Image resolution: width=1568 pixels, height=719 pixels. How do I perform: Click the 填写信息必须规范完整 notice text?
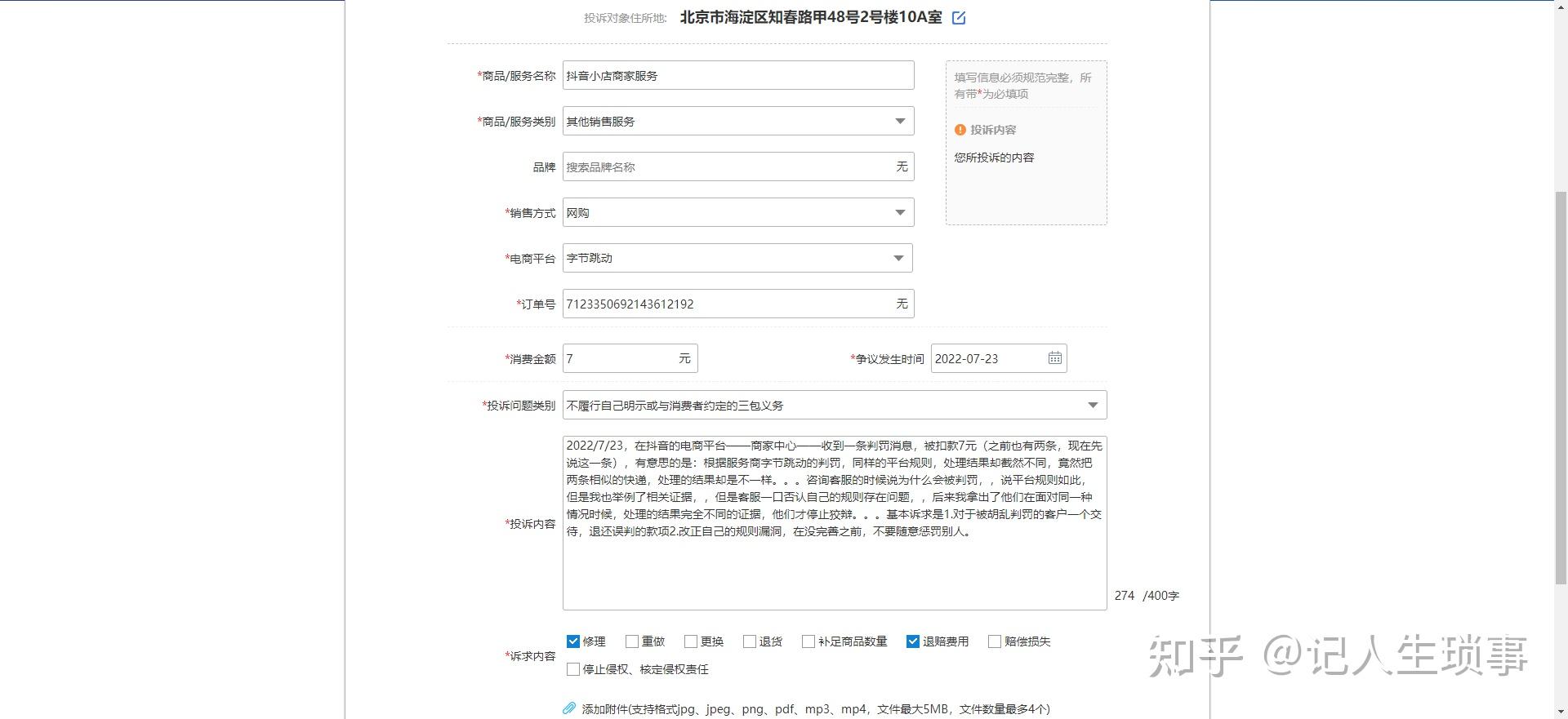tap(1022, 86)
